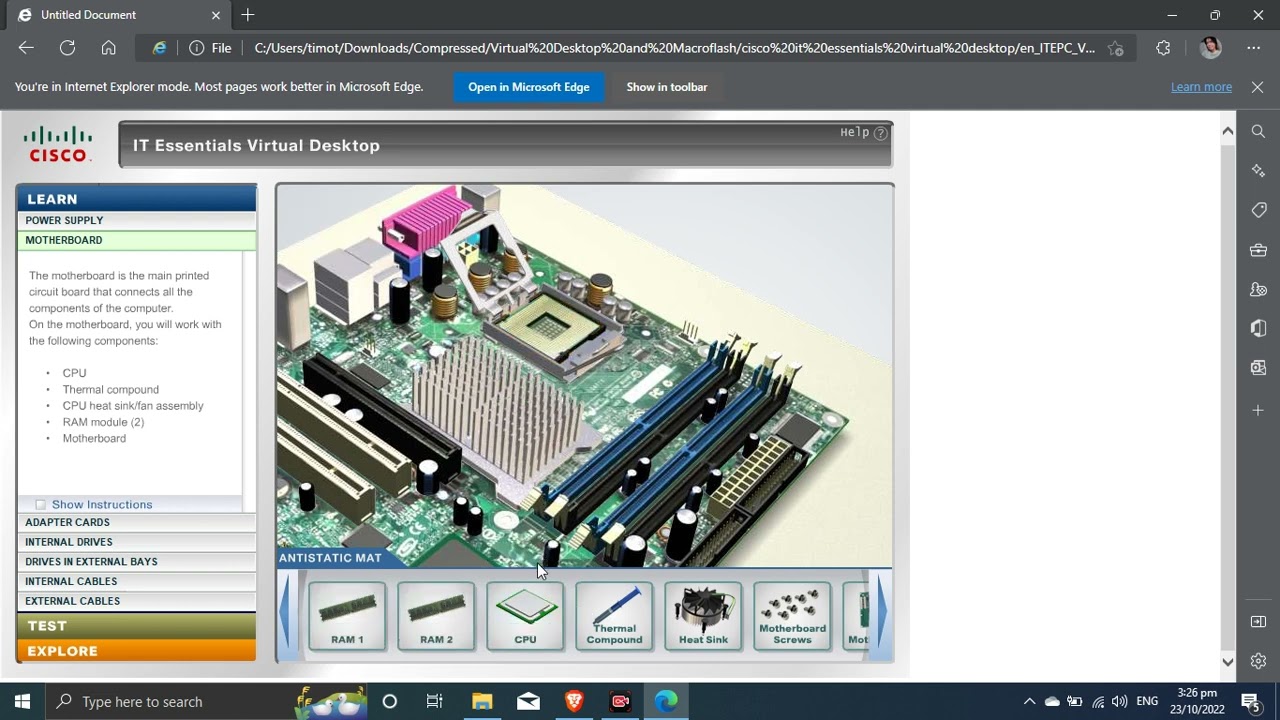Collapse the Motherboard section
Screen dimensions: 1280x720
(x=136, y=240)
